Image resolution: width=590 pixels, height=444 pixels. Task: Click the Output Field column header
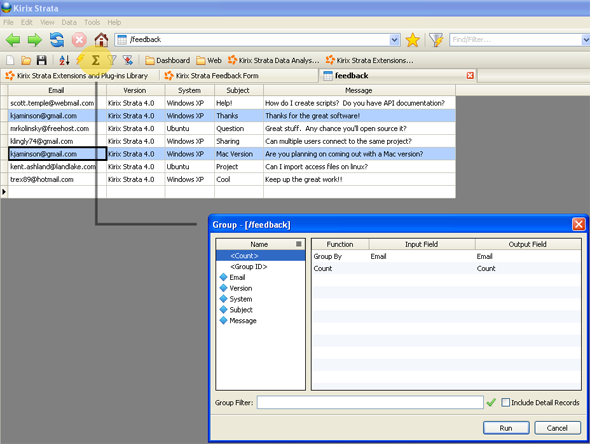pos(528,244)
